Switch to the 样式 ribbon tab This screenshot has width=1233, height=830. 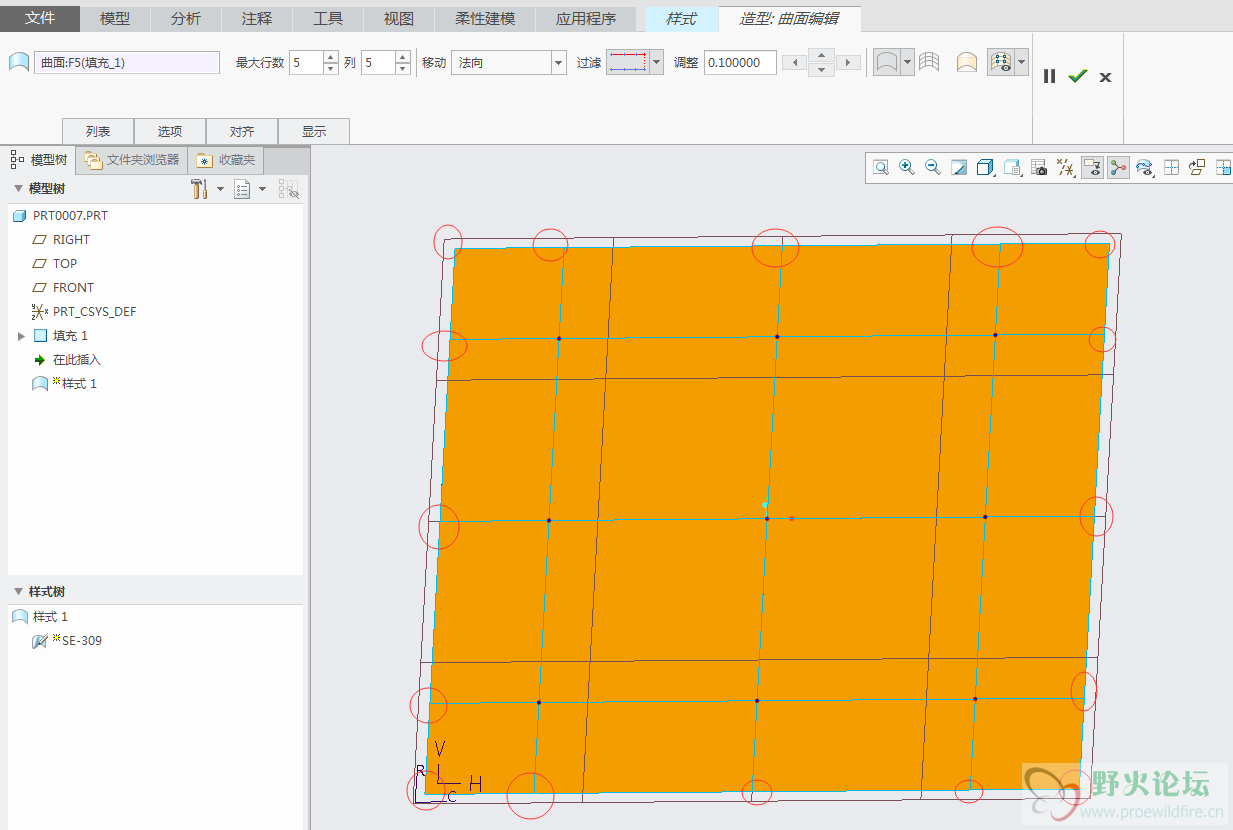(681, 18)
